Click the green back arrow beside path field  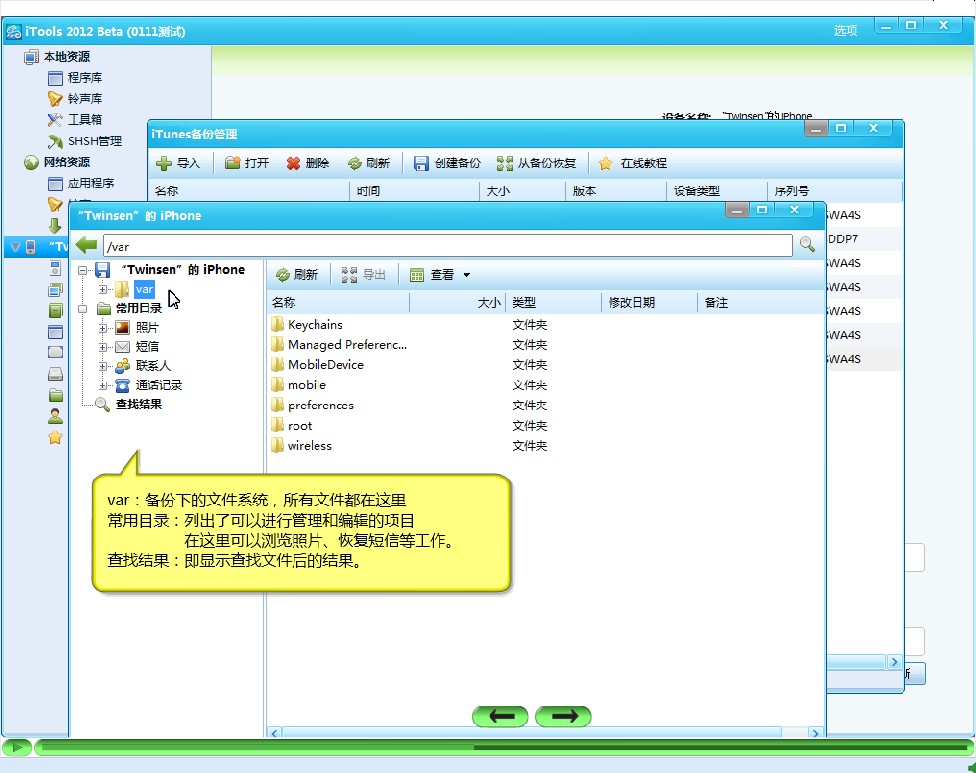pyautogui.click(x=86, y=245)
